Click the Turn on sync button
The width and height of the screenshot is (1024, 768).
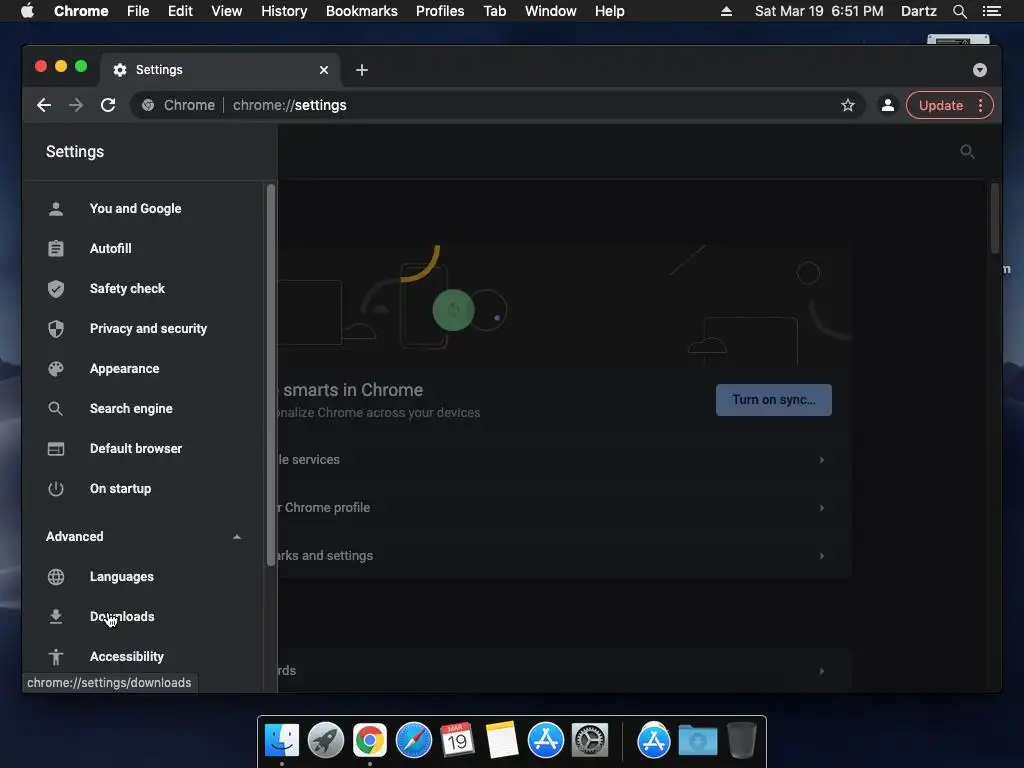point(774,400)
